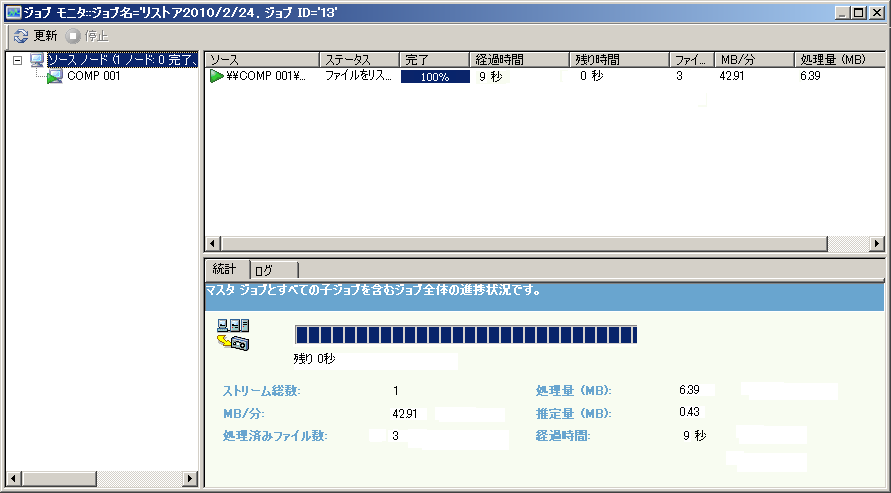Click the source node computer icon
This screenshot has width=891, height=493.
[x=38, y=60]
